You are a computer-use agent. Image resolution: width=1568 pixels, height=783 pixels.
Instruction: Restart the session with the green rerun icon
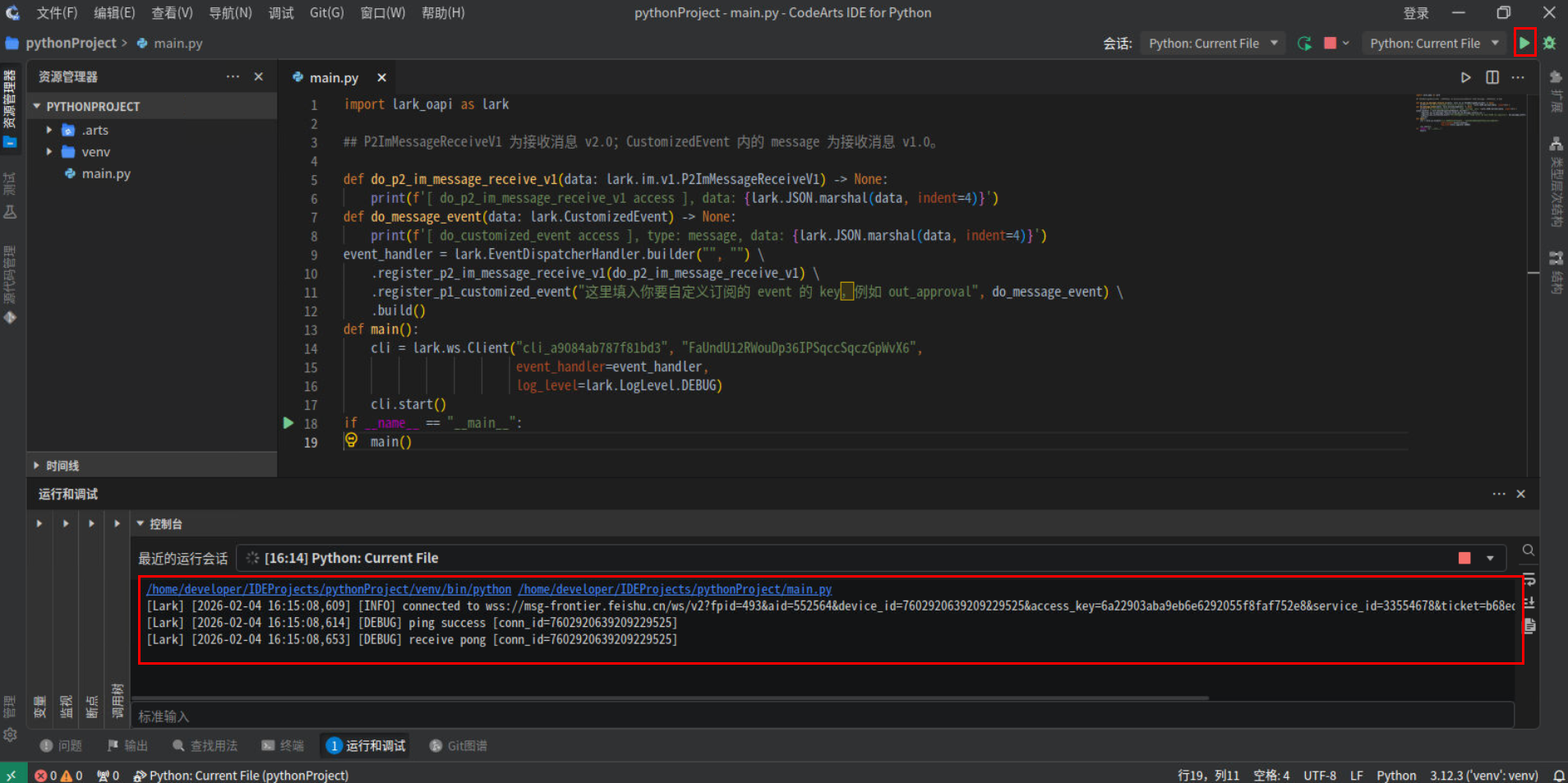[x=1304, y=44]
